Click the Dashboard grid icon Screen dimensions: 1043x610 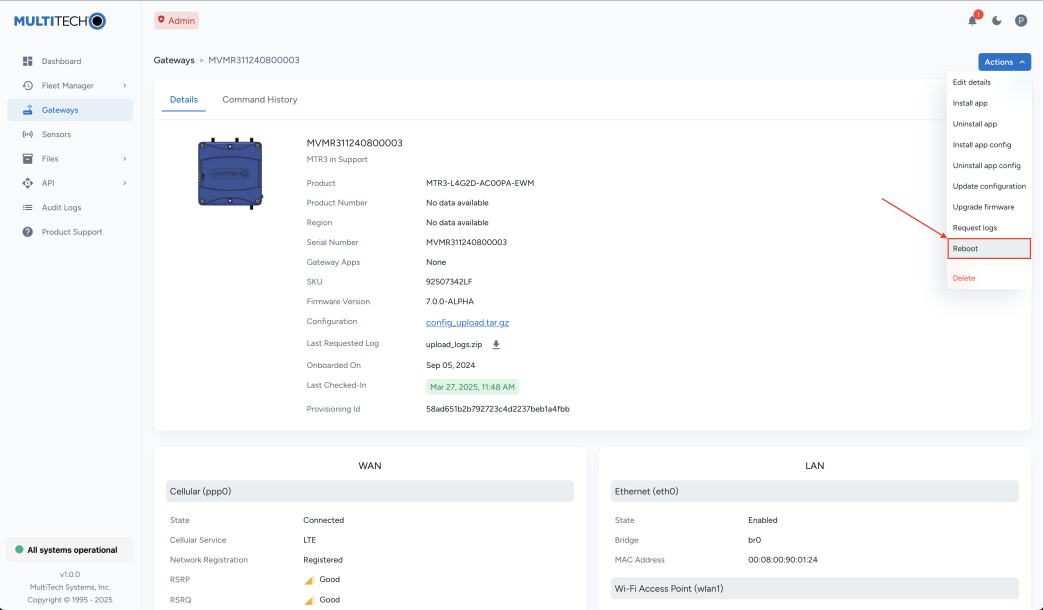(27, 61)
